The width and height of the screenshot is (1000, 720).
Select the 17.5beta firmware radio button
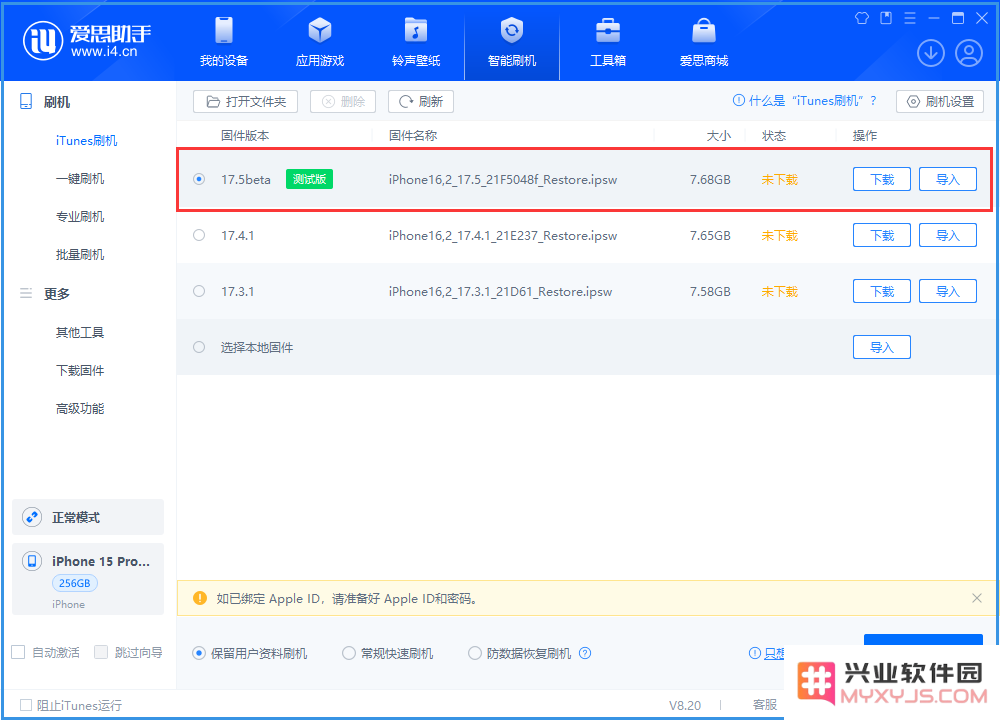click(199, 179)
